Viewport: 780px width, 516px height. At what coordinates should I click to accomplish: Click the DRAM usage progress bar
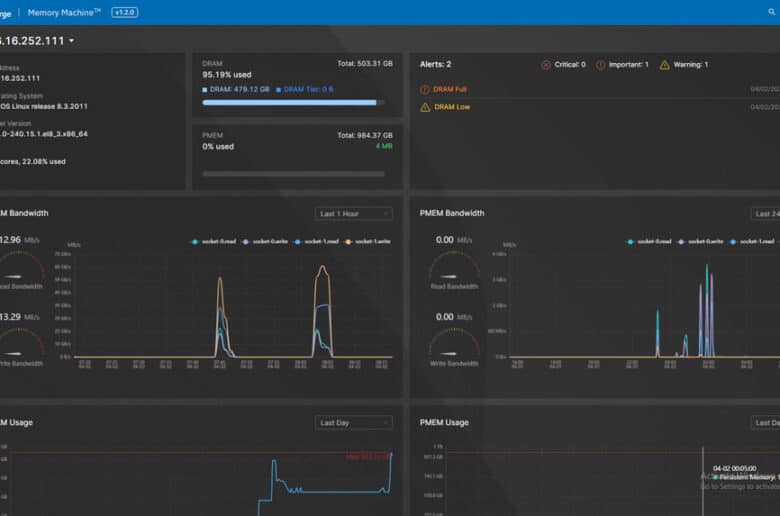pos(293,103)
